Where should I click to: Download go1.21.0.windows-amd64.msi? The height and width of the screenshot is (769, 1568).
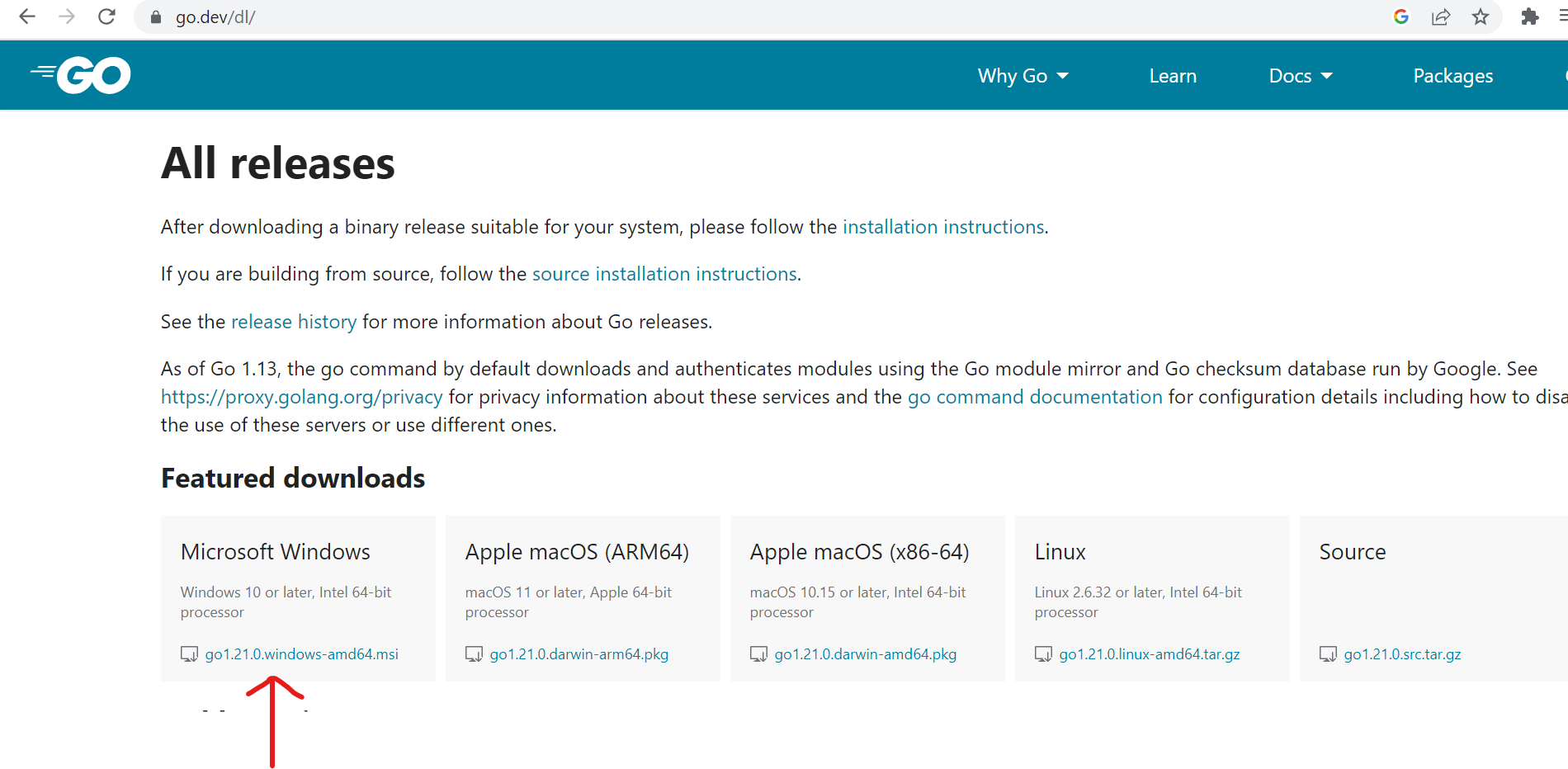pos(302,654)
